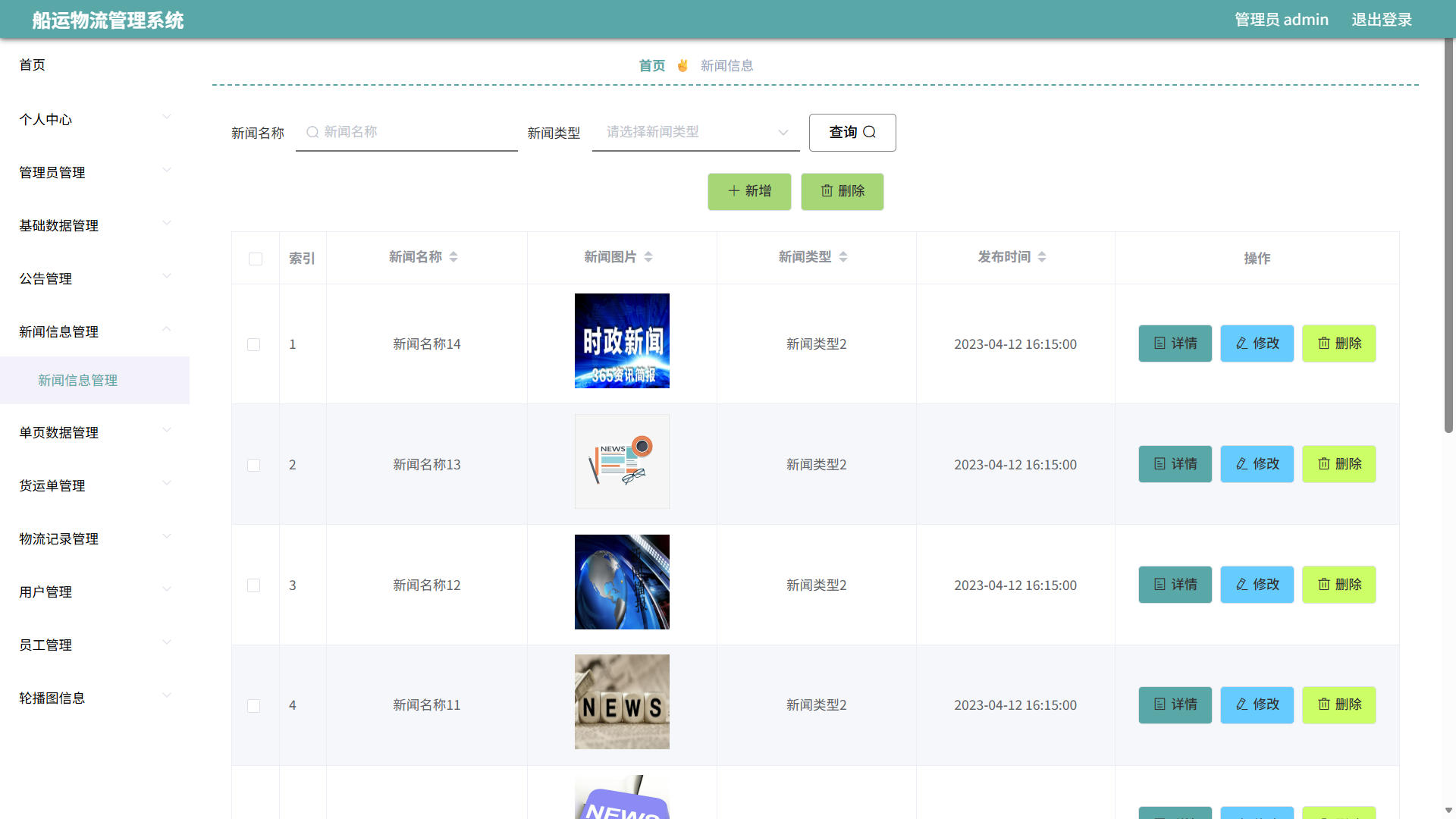Tick the checkbox for row 新闻名称14
Screen dimensions: 1456x819
tap(254, 344)
